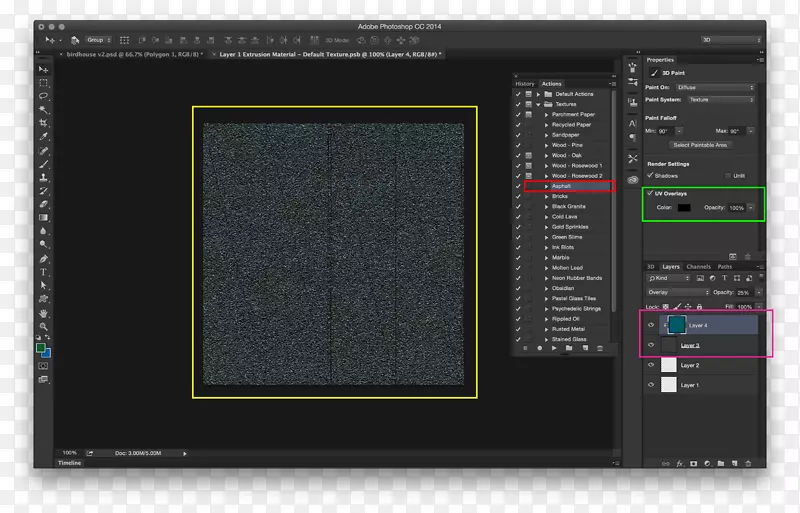The image size is (800, 513).
Task: Pick the Type tool in the toolbar
Action: pos(43,272)
